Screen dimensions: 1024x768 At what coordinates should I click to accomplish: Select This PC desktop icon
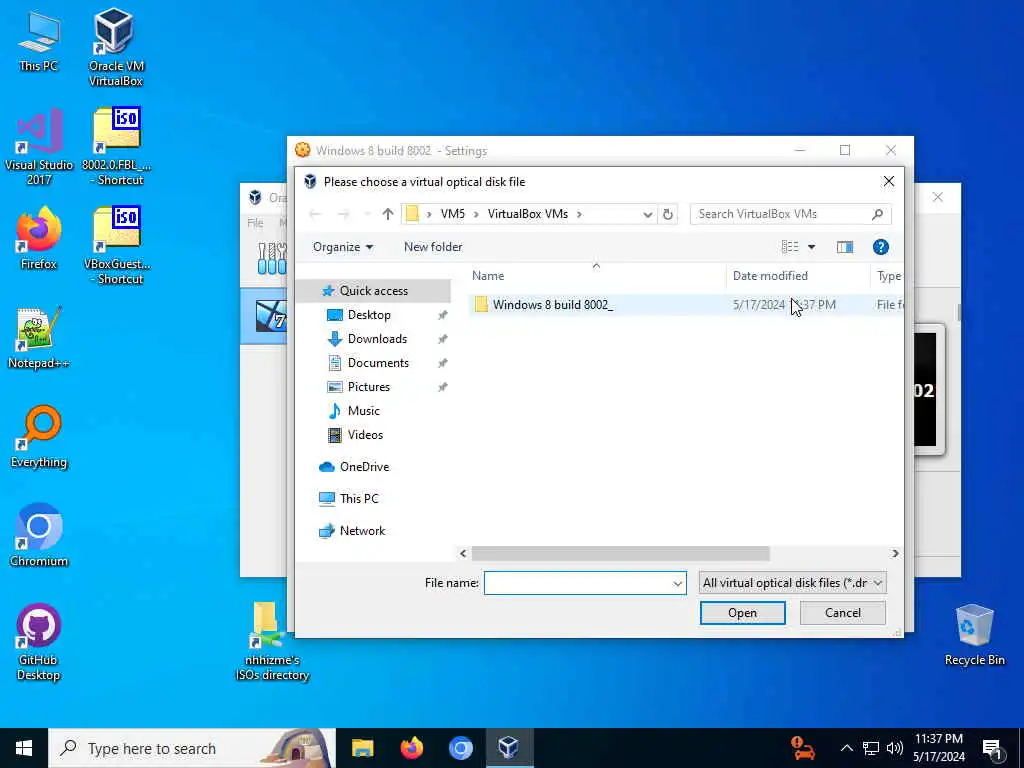tap(39, 40)
